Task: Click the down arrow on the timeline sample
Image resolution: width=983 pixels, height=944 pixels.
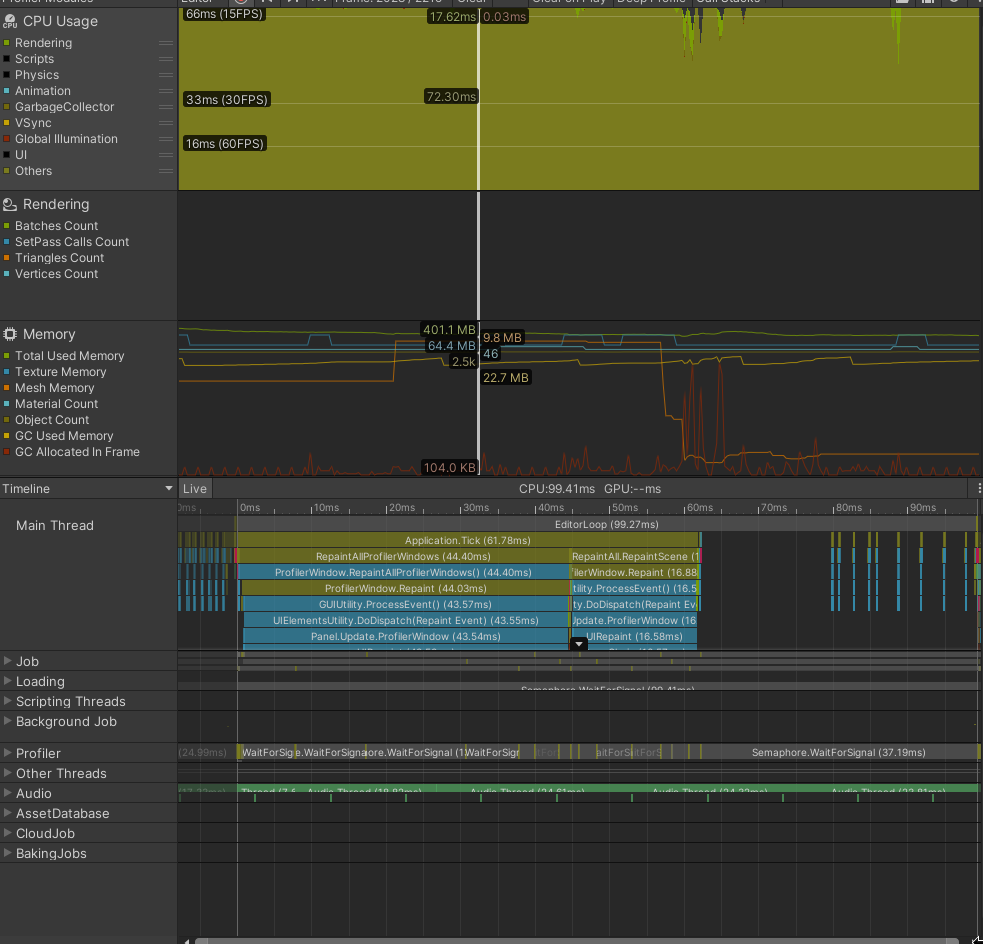Action: coord(578,645)
